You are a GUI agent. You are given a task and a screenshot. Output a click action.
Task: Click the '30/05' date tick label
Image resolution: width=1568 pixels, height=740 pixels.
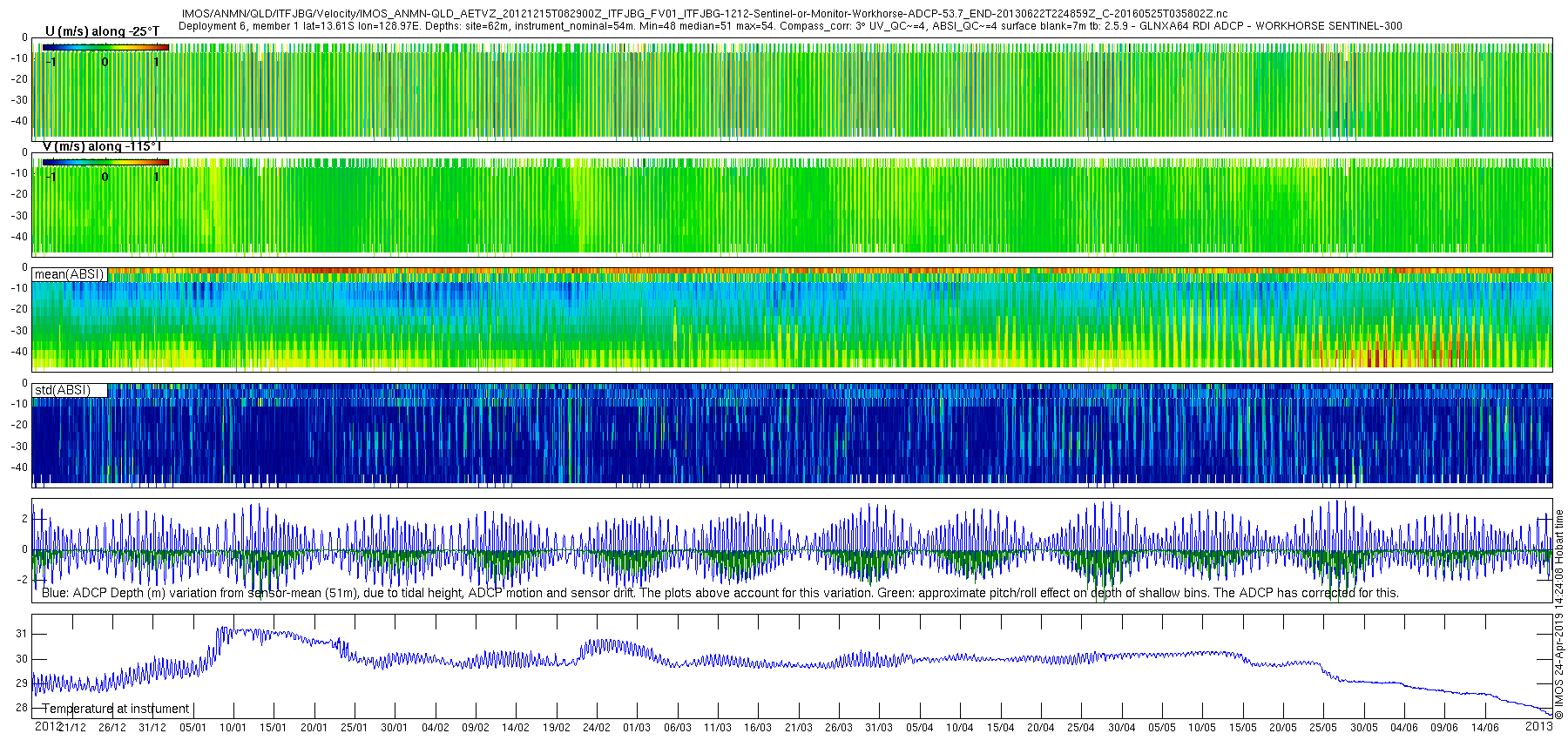1364,728
